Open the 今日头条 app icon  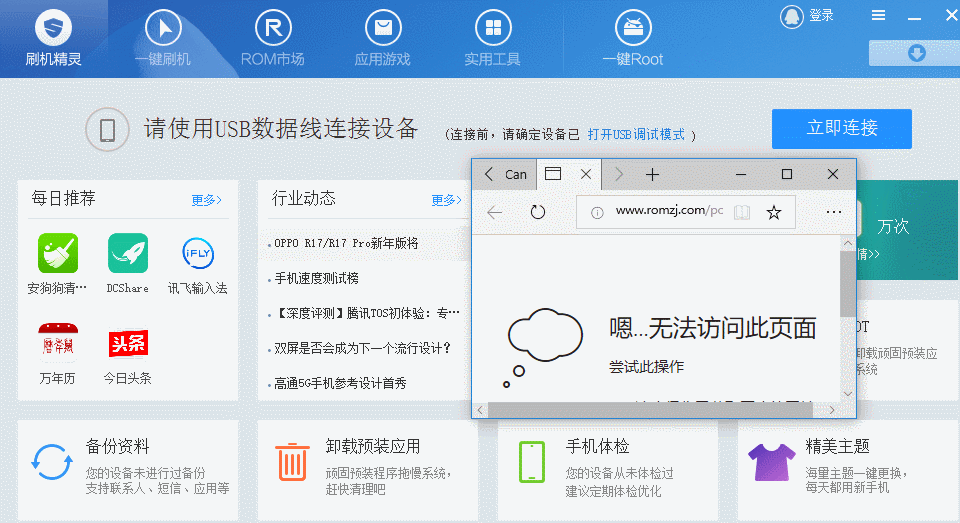128,344
